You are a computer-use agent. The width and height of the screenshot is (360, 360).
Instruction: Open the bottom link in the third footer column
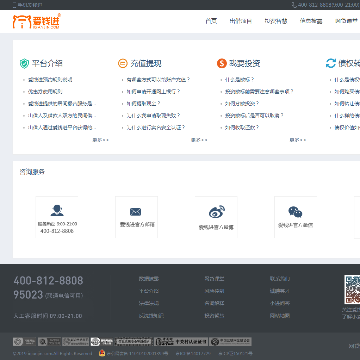click(x=280, y=315)
